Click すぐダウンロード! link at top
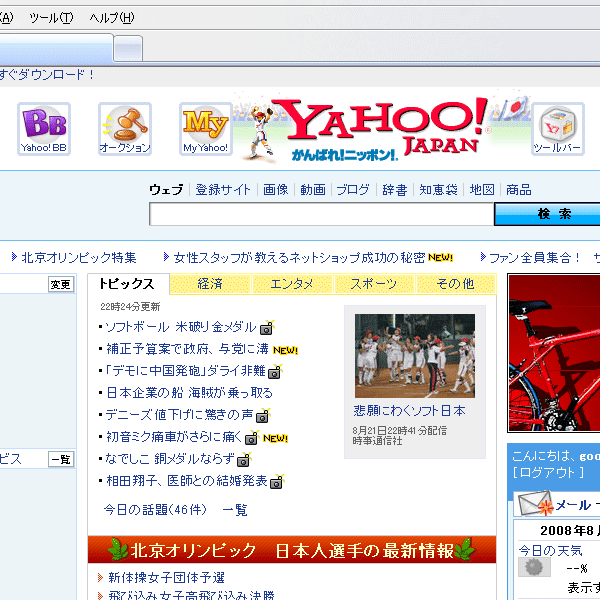The image size is (600, 600). pos(47,75)
